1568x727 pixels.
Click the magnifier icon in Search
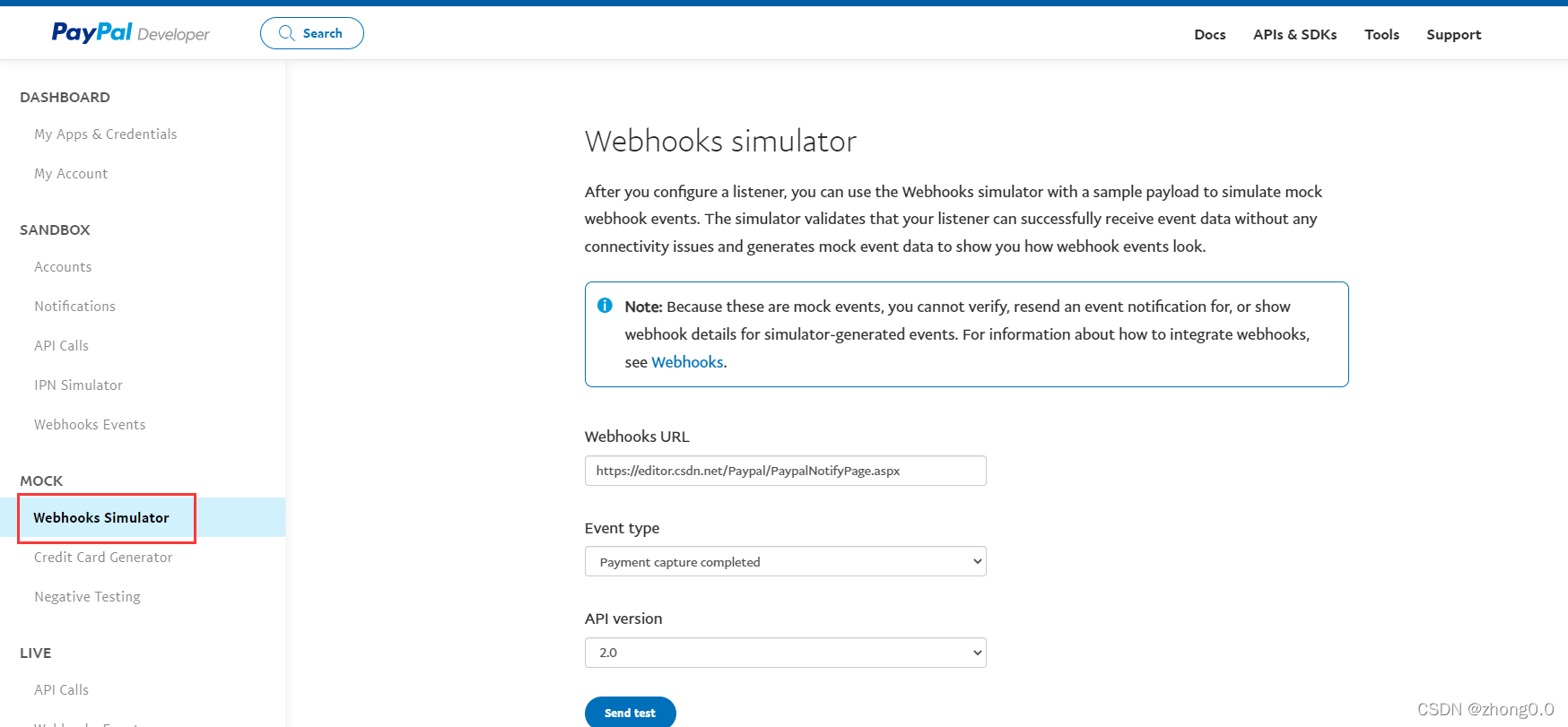[287, 33]
